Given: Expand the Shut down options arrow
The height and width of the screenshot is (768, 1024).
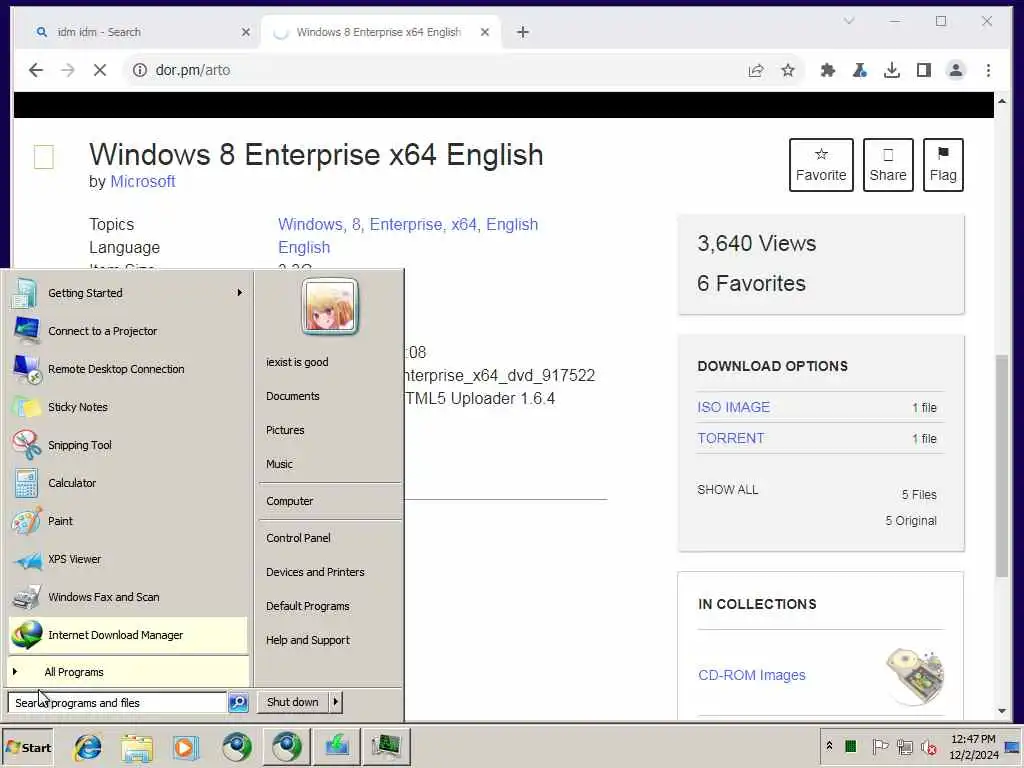Looking at the screenshot, I should click(x=336, y=702).
